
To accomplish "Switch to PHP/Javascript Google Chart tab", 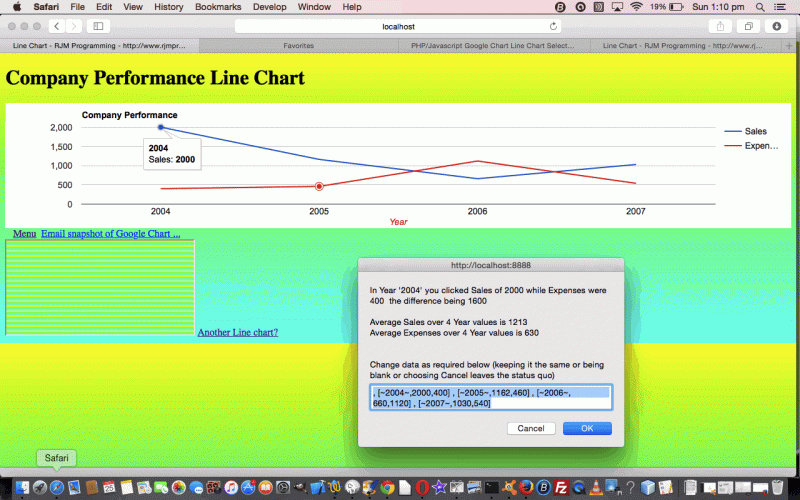I will tap(493, 45).
